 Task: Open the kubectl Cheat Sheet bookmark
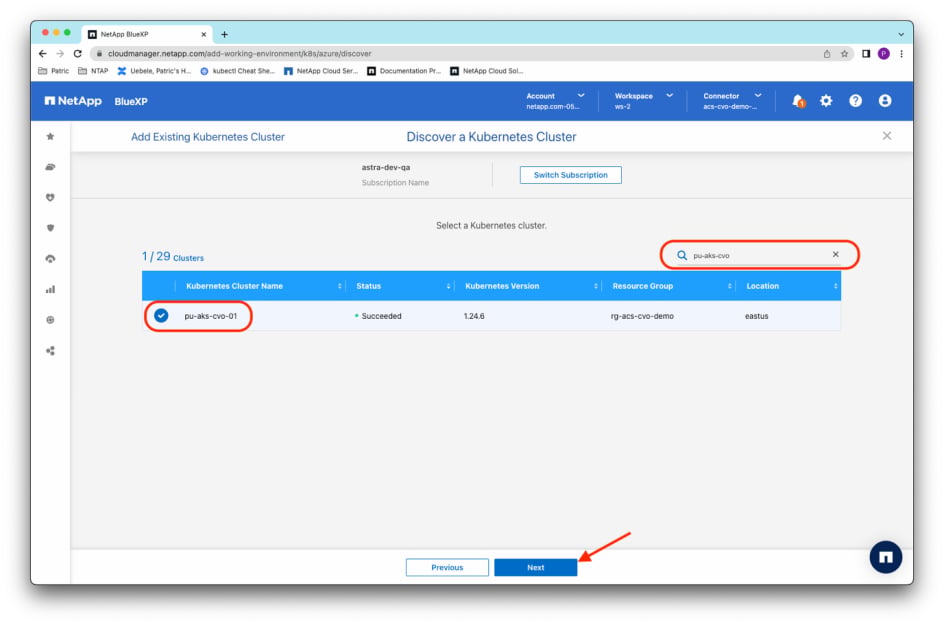click(237, 71)
